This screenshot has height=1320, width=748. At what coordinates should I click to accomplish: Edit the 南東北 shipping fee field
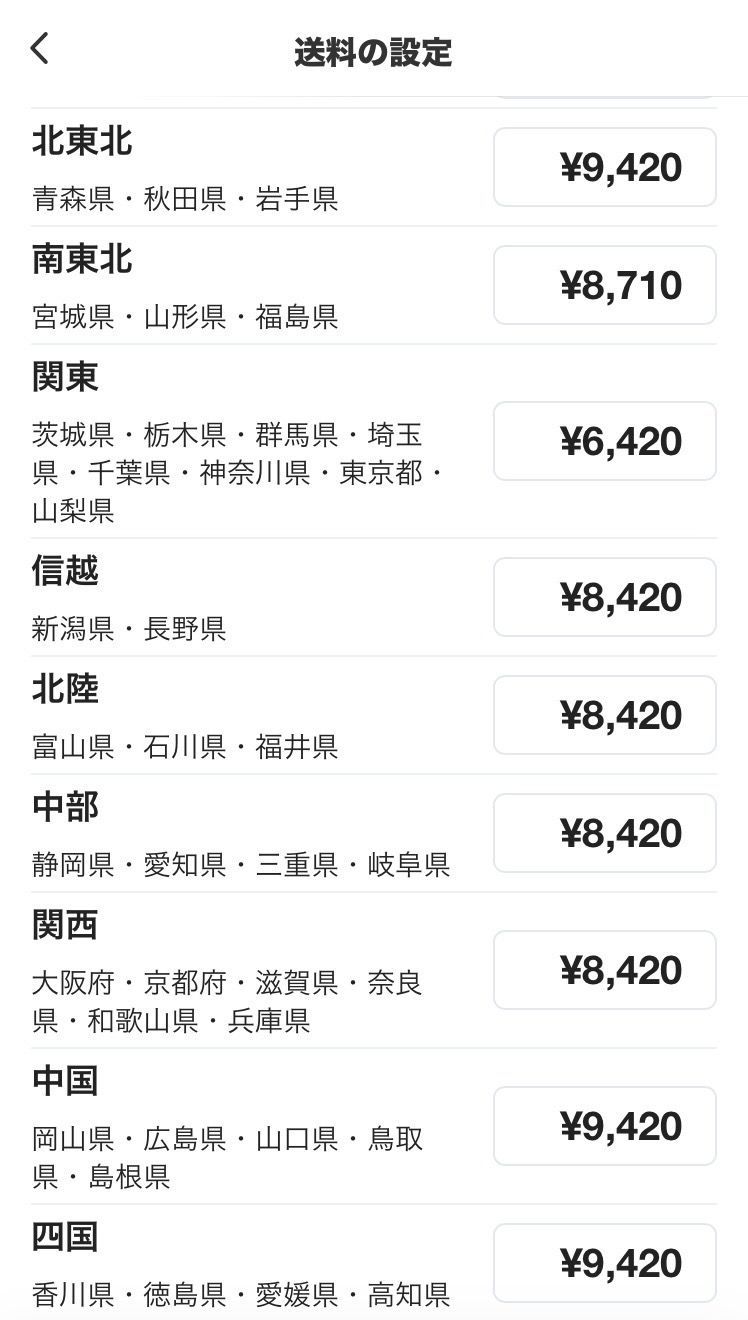(604, 285)
